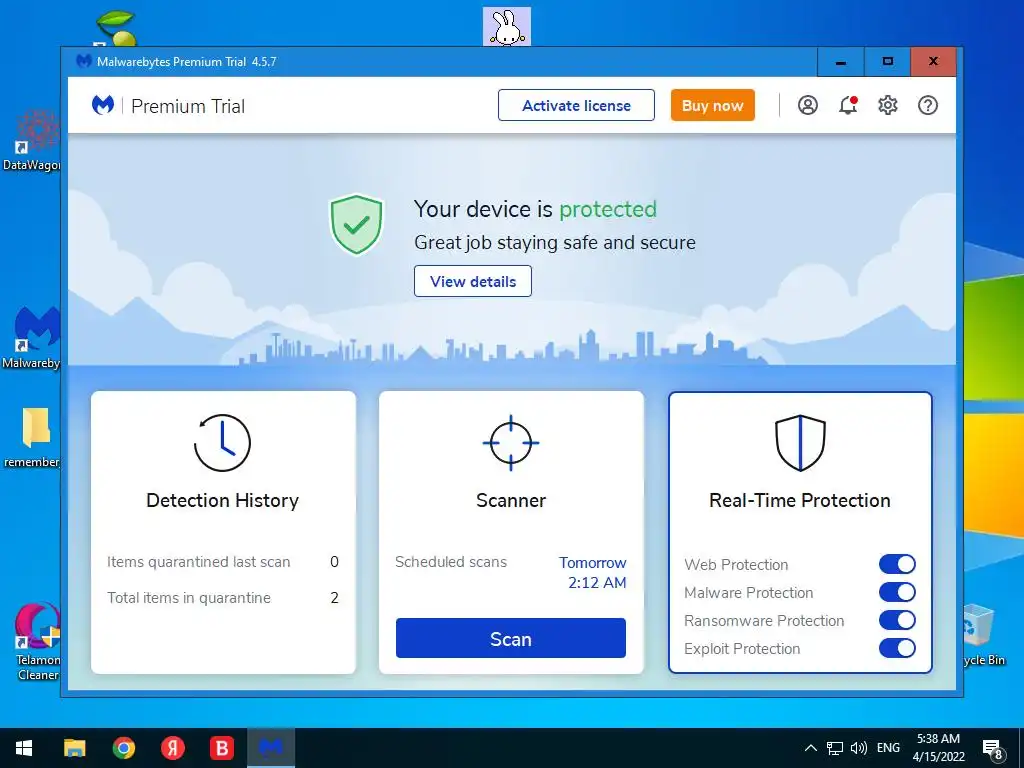Screen dimensions: 1024x768
Task: Select the Recycle Bin desktop icon
Action: (983, 635)
